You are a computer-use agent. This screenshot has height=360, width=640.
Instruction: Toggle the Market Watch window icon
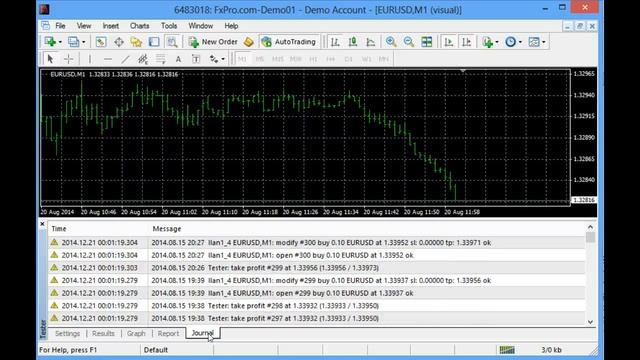pyautogui.click(x=101, y=42)
